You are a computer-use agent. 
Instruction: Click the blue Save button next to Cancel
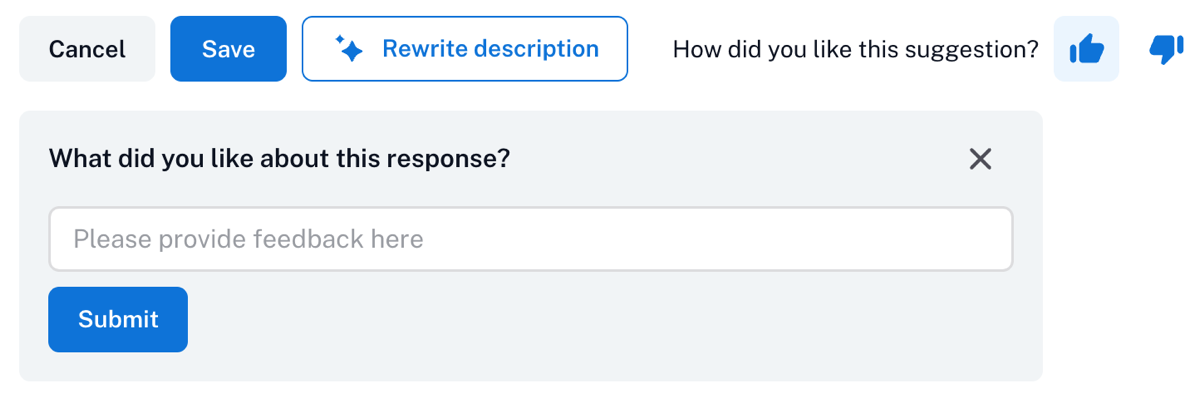click(x=228, y=49)
